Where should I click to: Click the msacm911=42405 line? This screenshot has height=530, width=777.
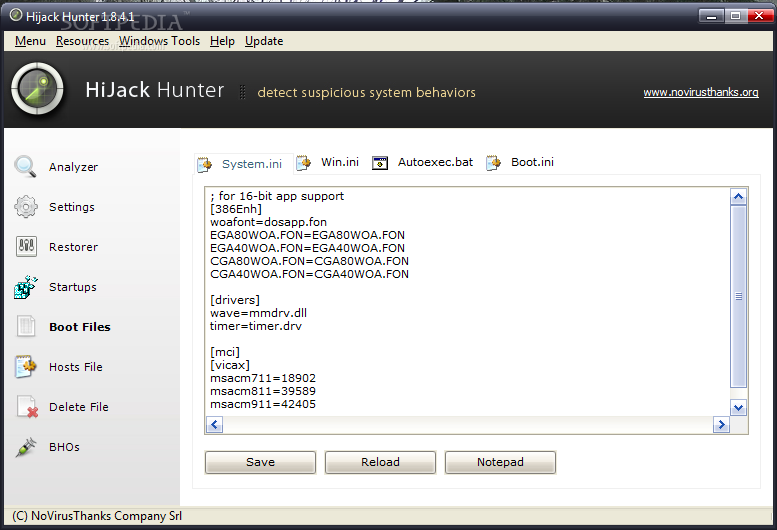(263, 404)
